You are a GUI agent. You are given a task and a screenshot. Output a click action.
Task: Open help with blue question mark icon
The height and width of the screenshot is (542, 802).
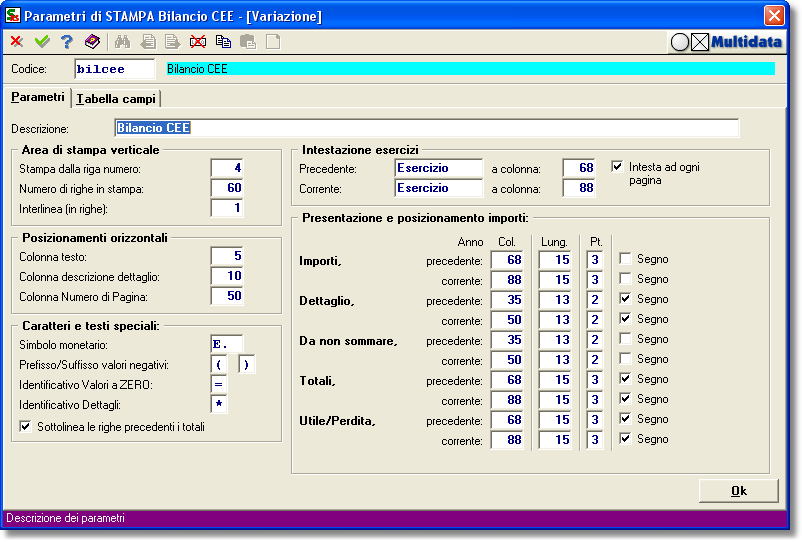(x=66, y=41)
